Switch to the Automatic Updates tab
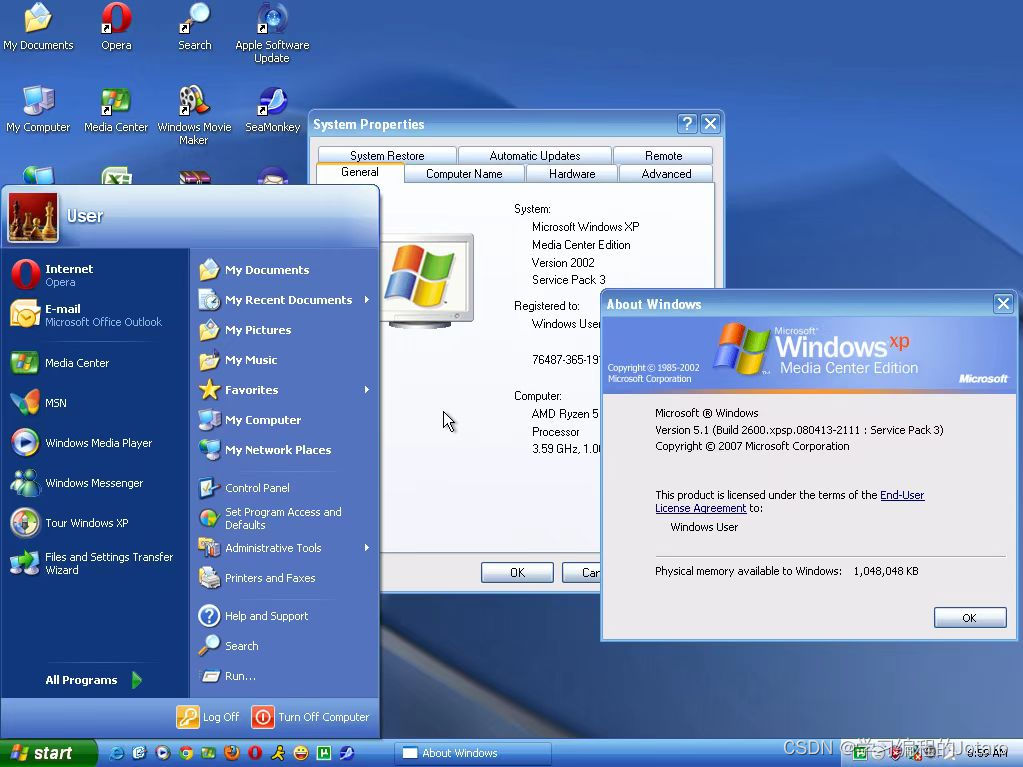Screen dimensions: 1023x767 tap(535, 155)
